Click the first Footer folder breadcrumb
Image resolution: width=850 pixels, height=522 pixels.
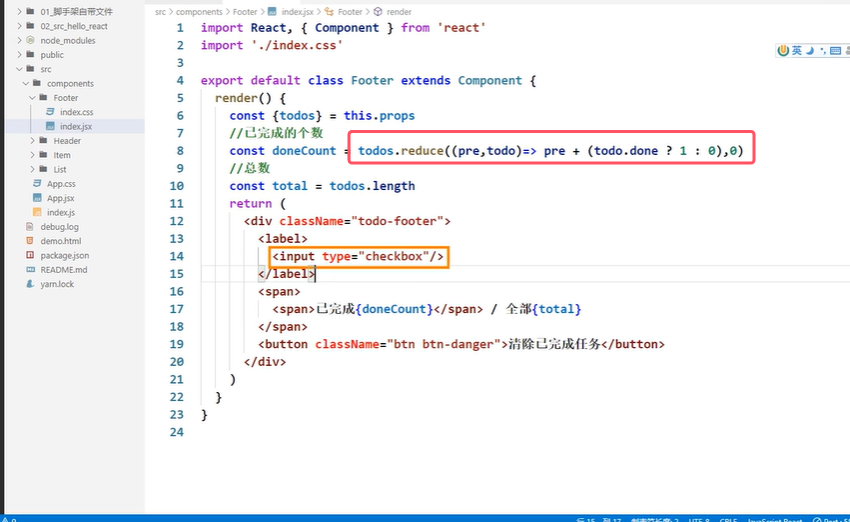[x=245, y=11]
